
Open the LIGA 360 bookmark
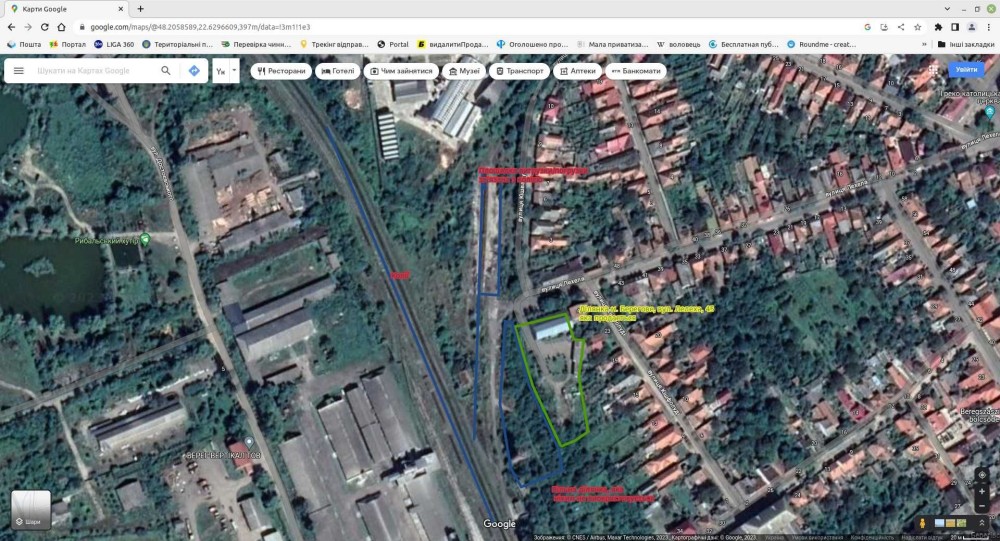[x=113, y=44]
